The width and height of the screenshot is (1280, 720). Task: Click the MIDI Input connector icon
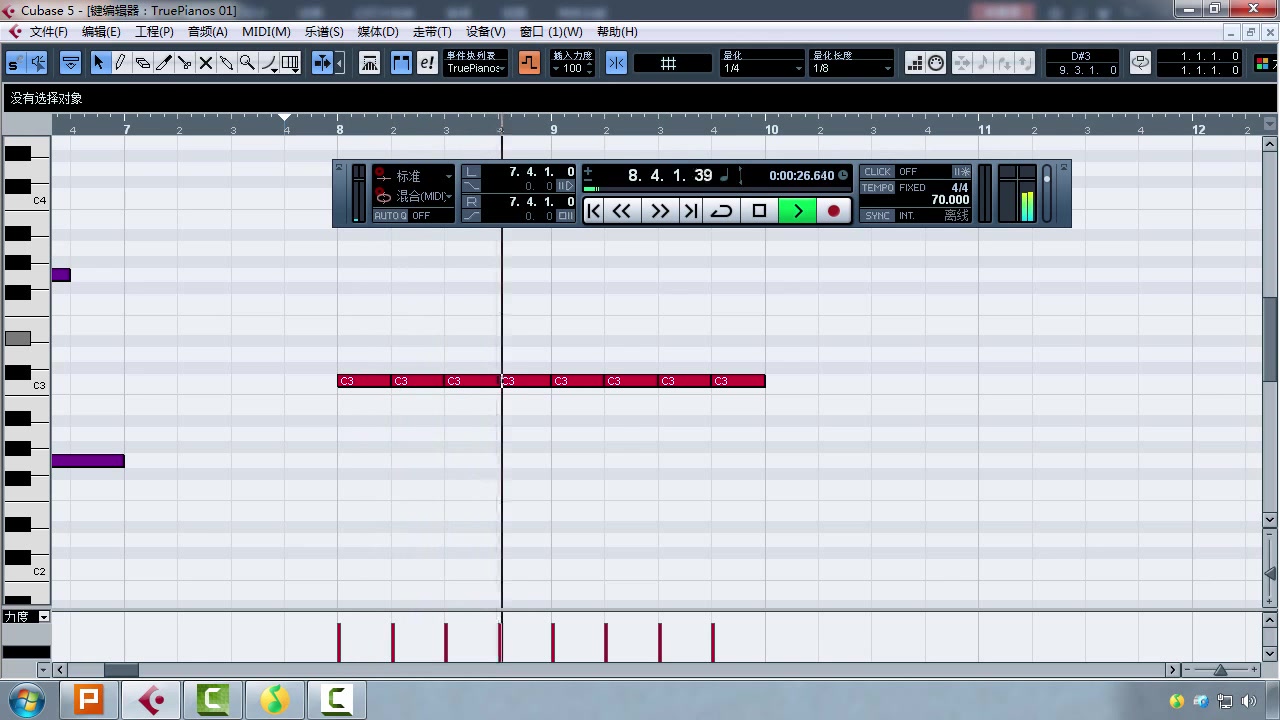[936, 63]
